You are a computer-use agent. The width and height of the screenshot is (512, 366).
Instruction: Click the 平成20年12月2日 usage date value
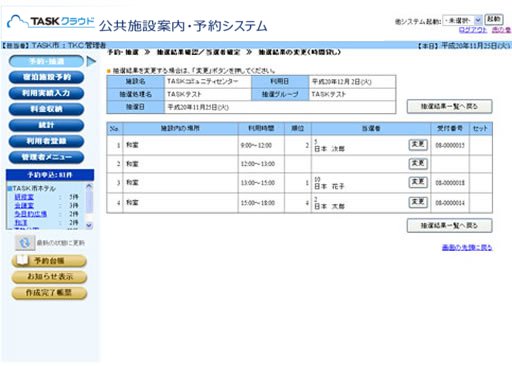tap(341, 82)
